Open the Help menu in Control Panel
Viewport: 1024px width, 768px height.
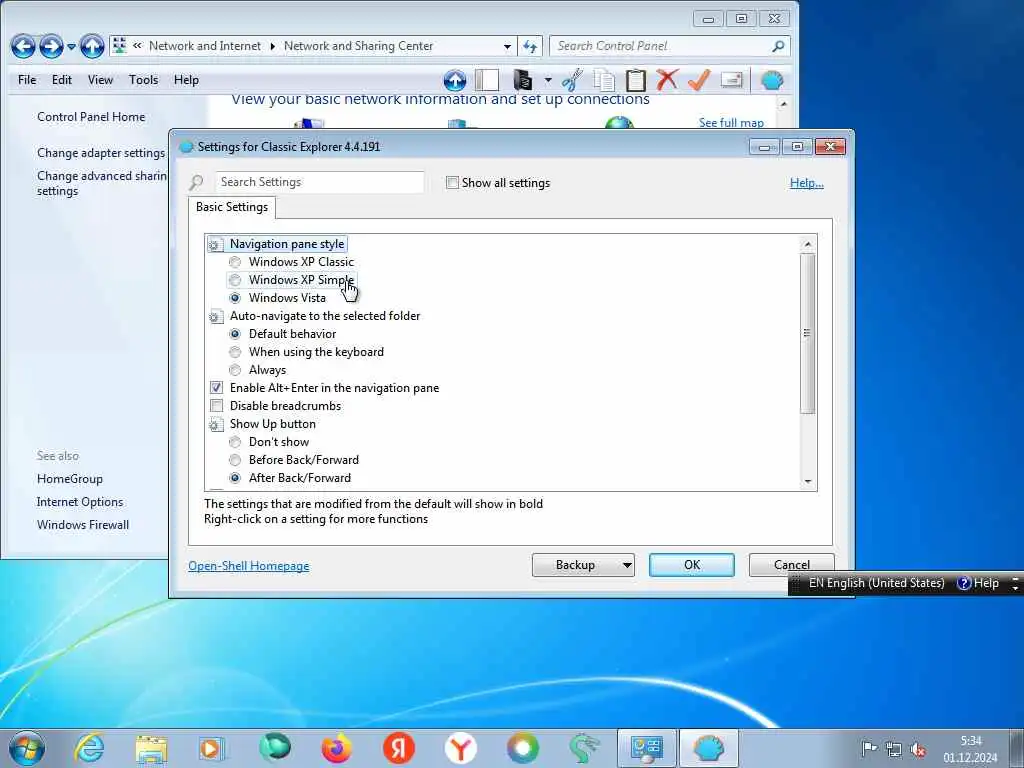pos(186,80)
